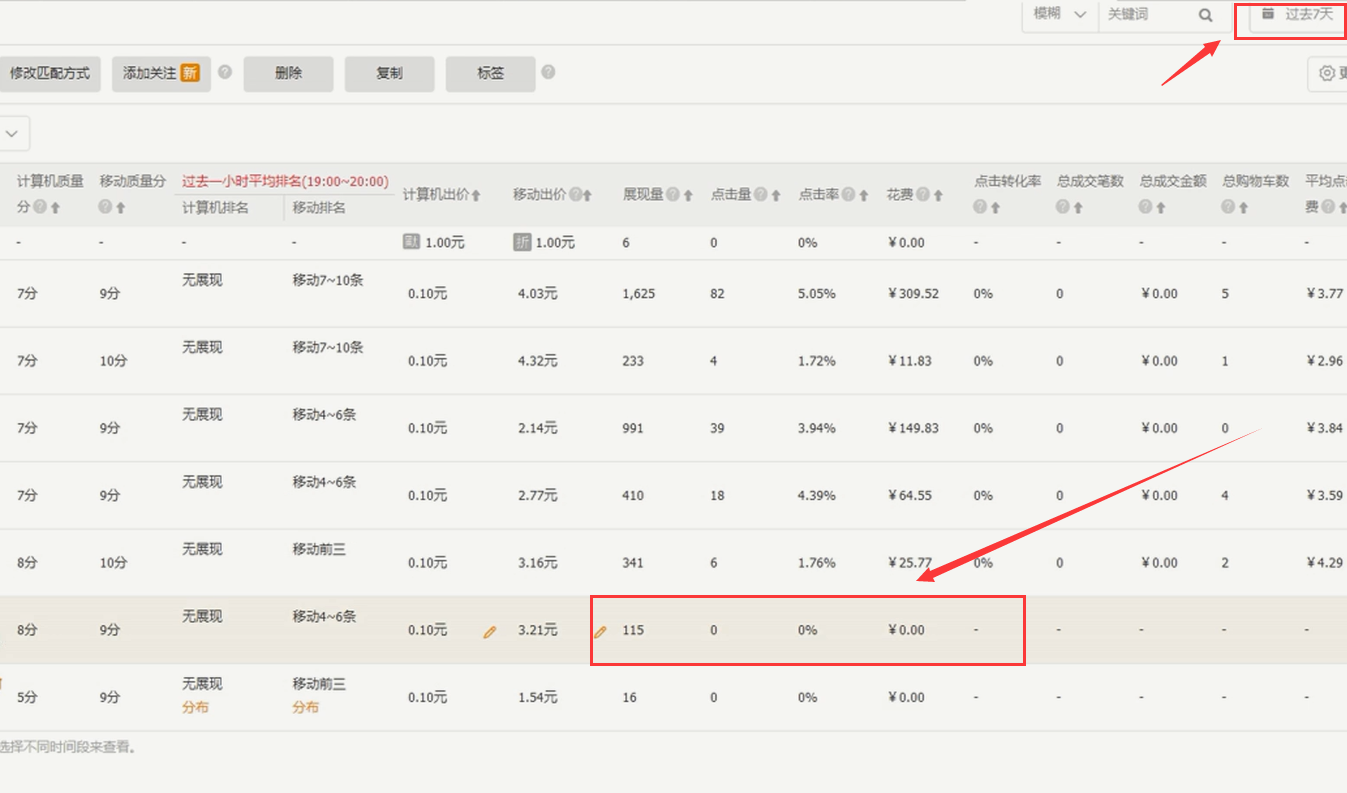Click pencil icon to edit 3.21元 mobile bid
The height and width of the screenshot is (793, 1347).
(x=600, y=632)
